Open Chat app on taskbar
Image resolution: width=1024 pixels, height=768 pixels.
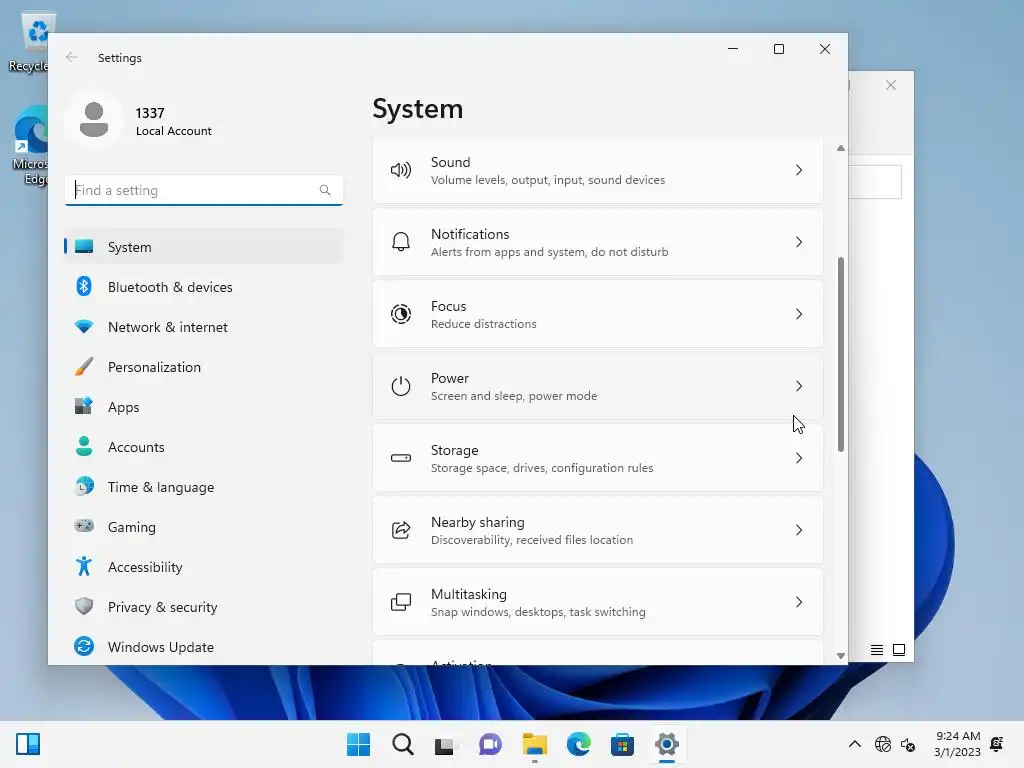490,744
